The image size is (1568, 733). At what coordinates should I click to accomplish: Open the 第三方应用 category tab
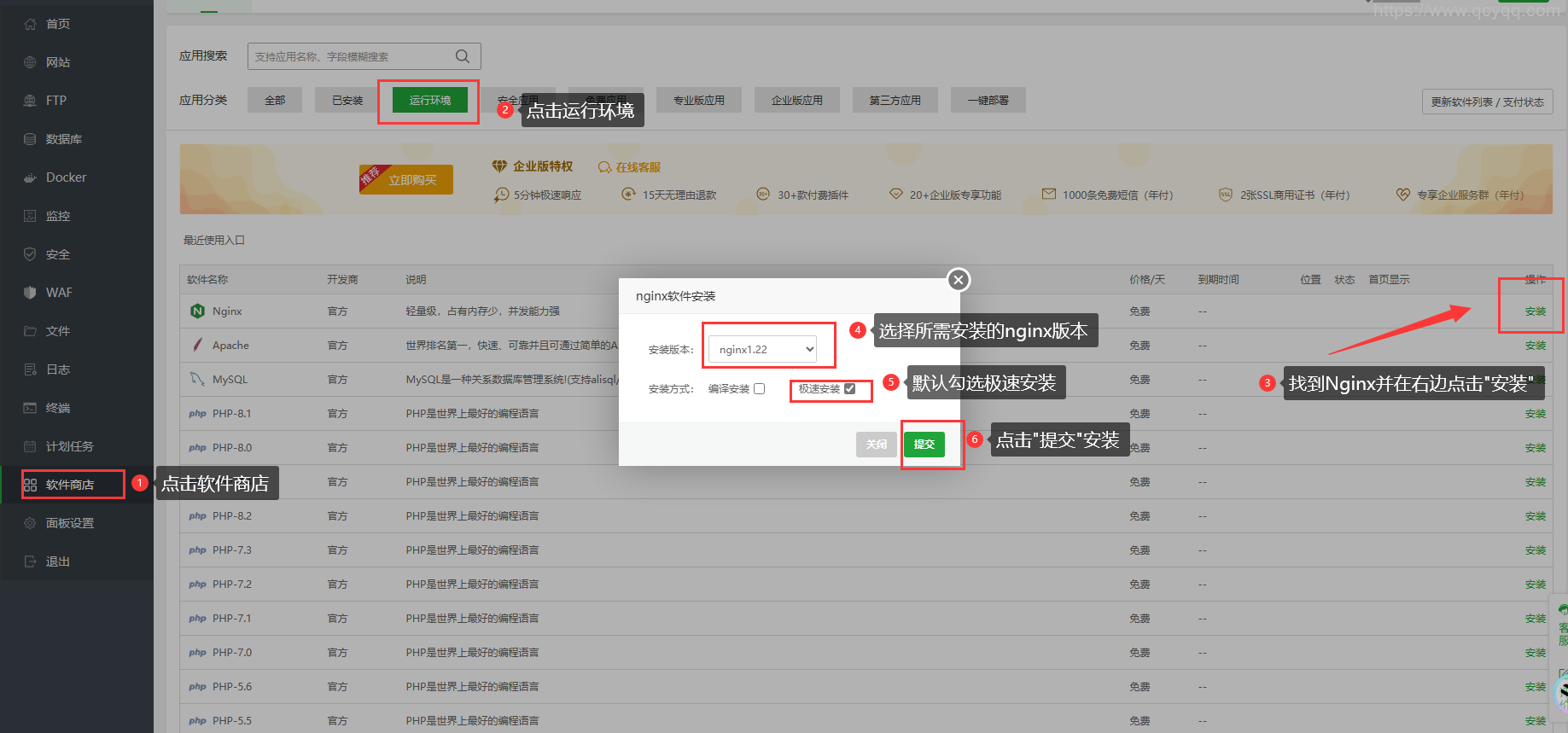pyautogui.click(x=895, y=100)
